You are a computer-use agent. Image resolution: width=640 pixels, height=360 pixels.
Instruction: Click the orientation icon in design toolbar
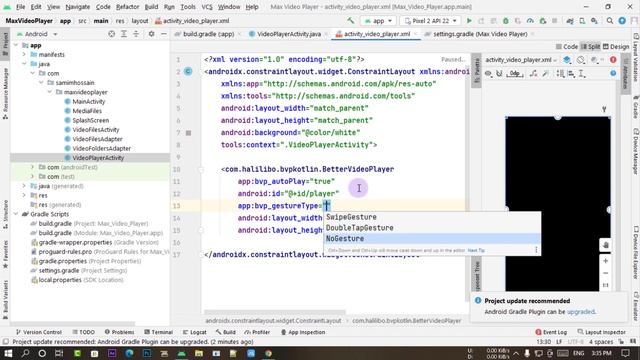[581, 60]
